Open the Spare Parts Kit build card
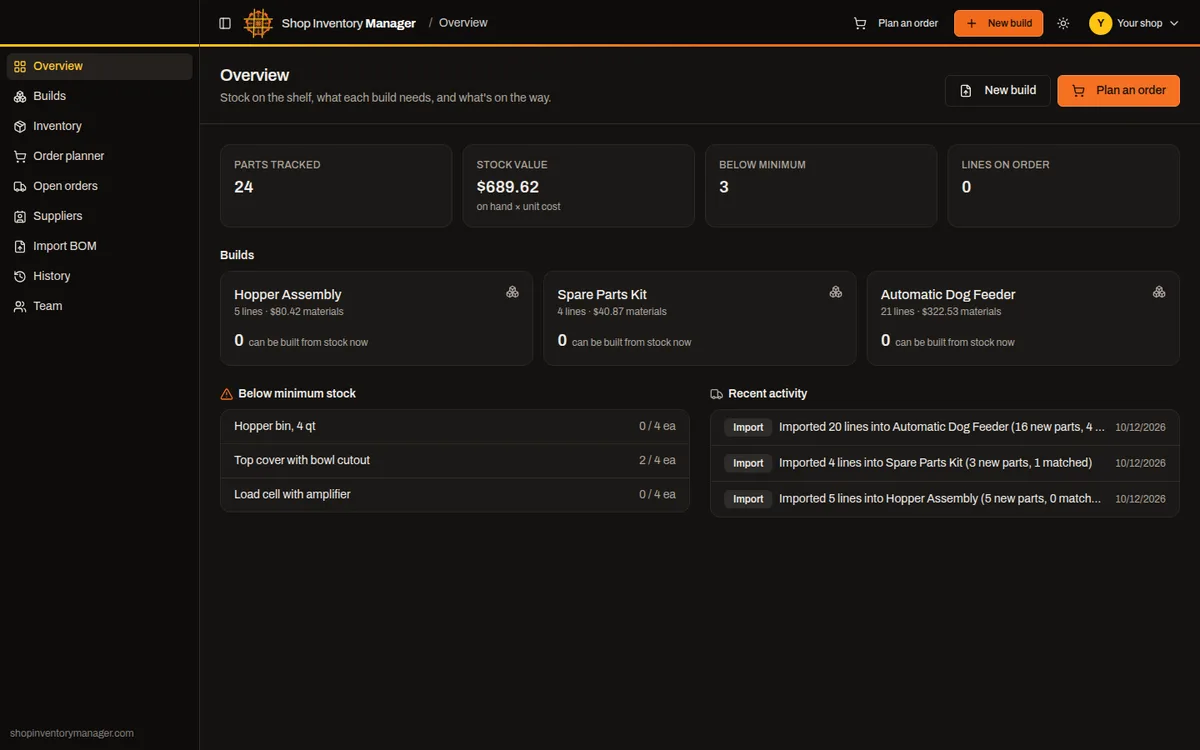1200x750 pixels. [x=700, y=318]
